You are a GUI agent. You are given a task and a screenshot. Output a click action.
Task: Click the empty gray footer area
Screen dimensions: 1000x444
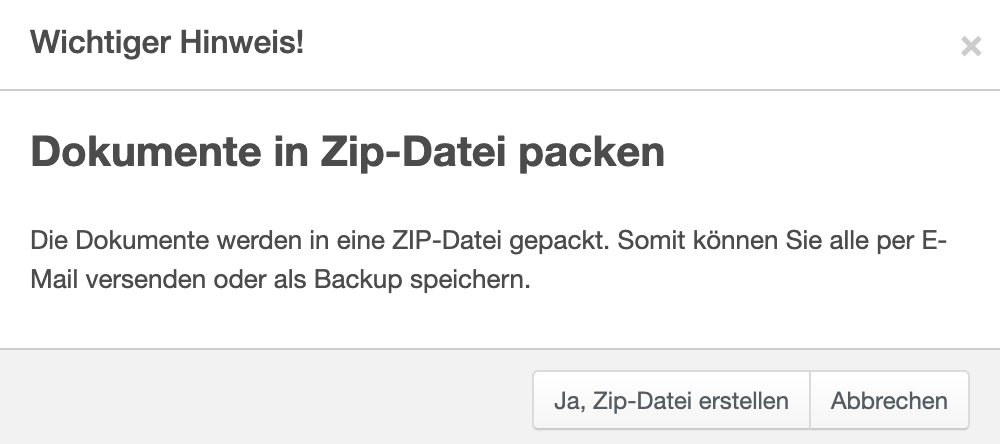pyautogui.click(x=260, y=400)
